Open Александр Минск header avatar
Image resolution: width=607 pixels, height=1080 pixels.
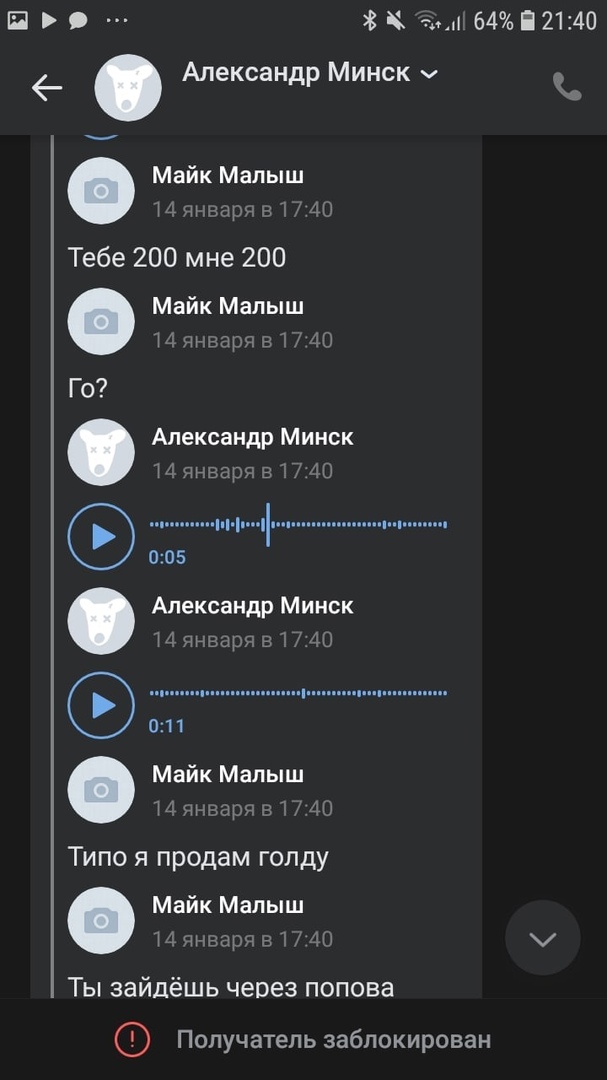point(128,88)
